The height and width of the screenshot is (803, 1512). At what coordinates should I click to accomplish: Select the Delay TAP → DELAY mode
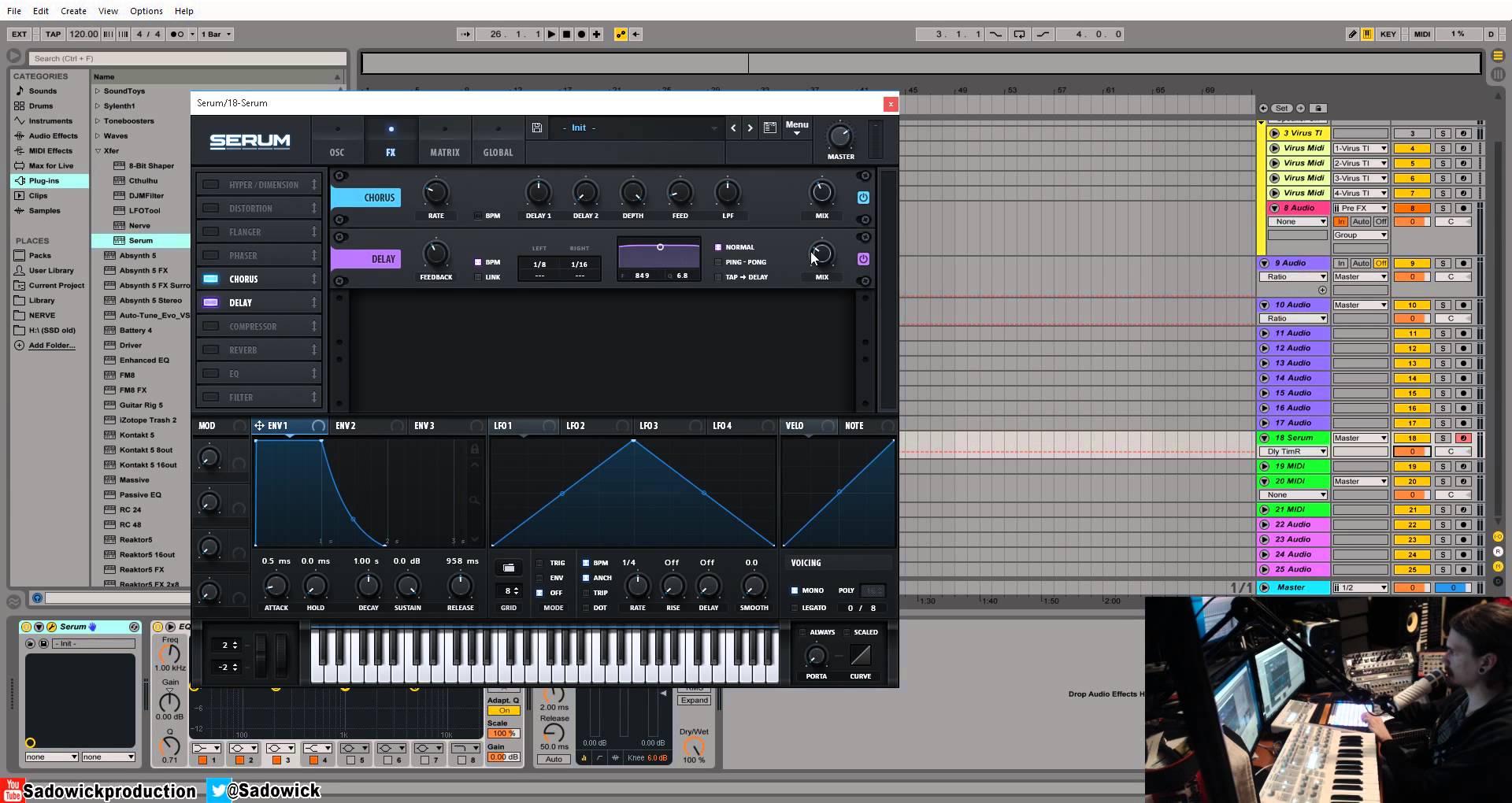click(717, 277)
